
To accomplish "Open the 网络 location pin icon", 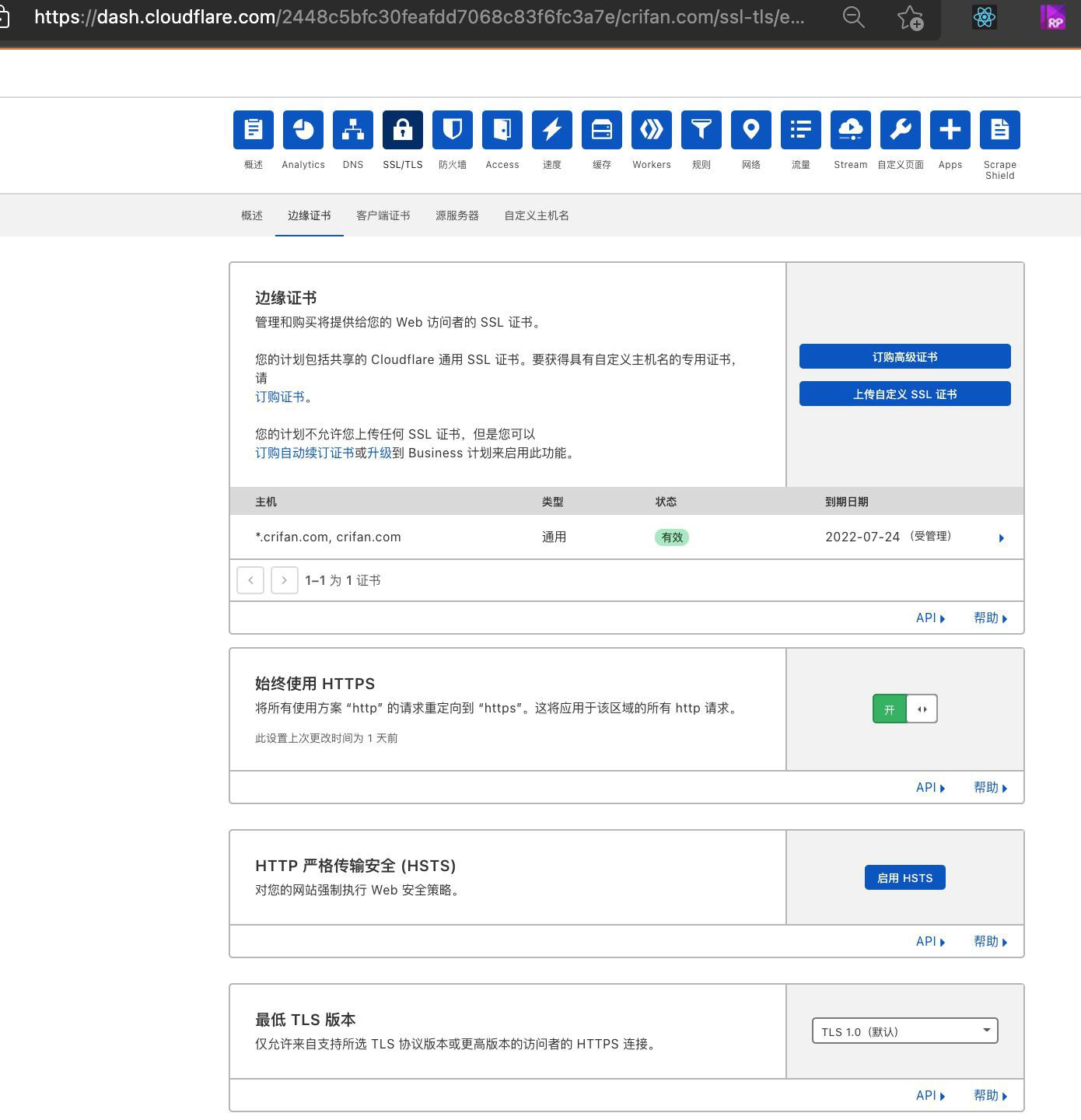I will click(751, 129).
